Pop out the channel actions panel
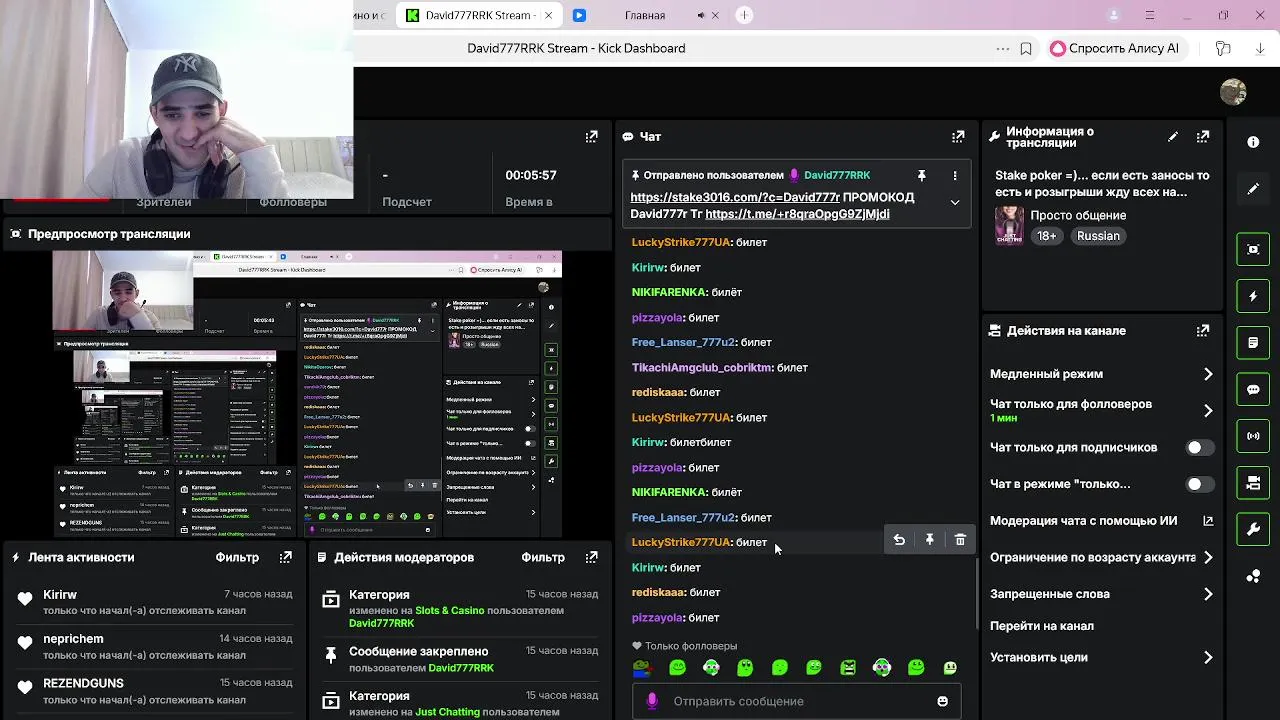Image resolution: width=1280 pixels, height=720 pixels. pos(1203,330)
